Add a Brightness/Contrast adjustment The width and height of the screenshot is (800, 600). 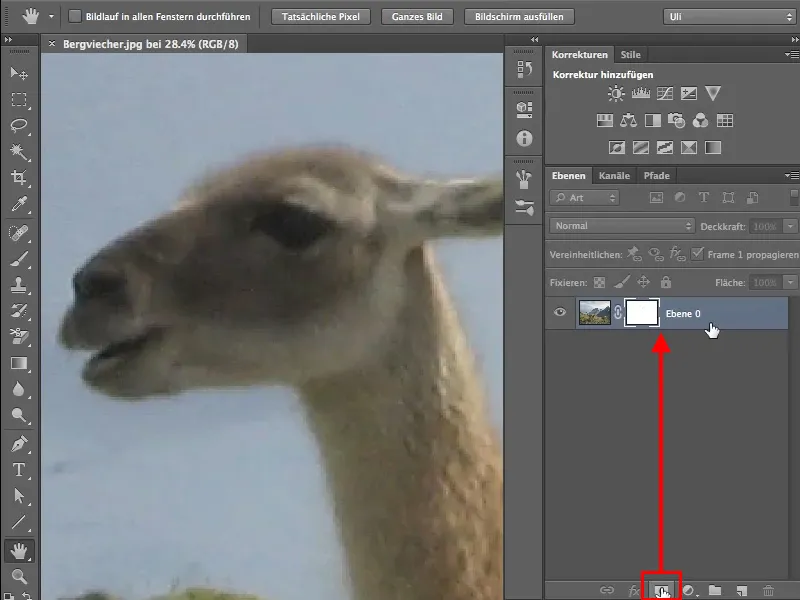point(615,94)
